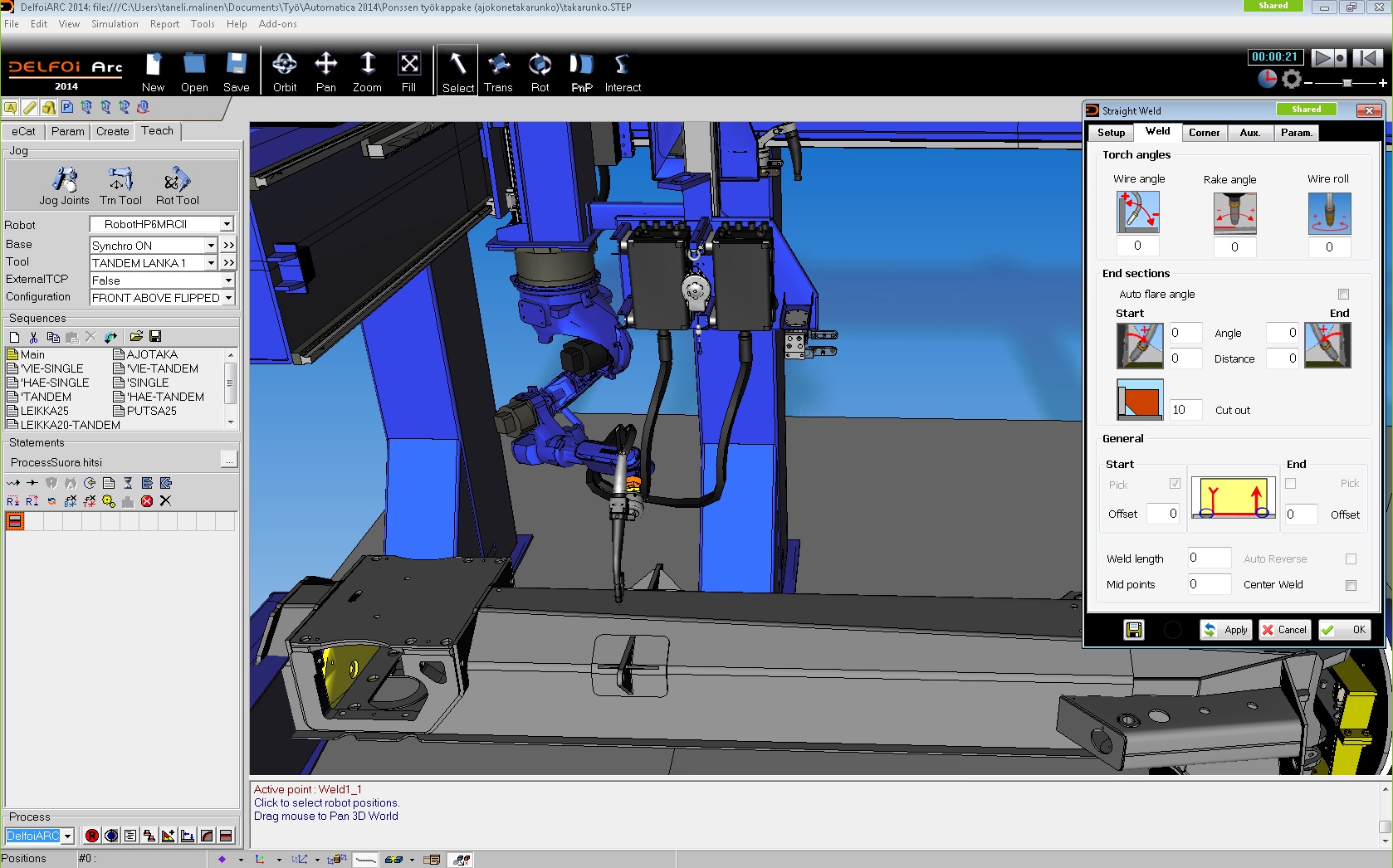Enable the Auto flare angle checkbox
The height and width of the screenshot is (868, 1393).
[x=1343, y=295]
